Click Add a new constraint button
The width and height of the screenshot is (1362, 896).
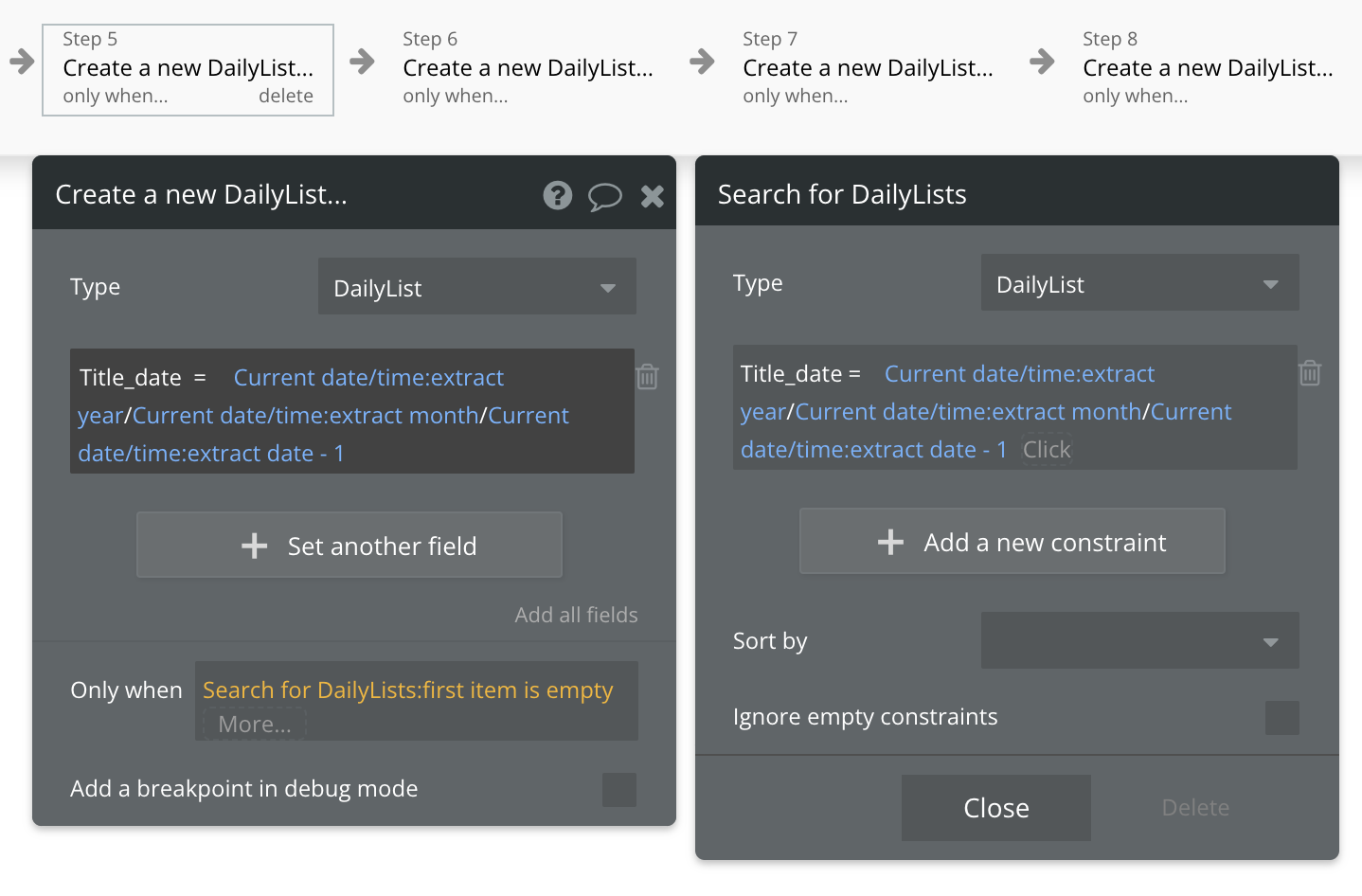(1013, 542)
